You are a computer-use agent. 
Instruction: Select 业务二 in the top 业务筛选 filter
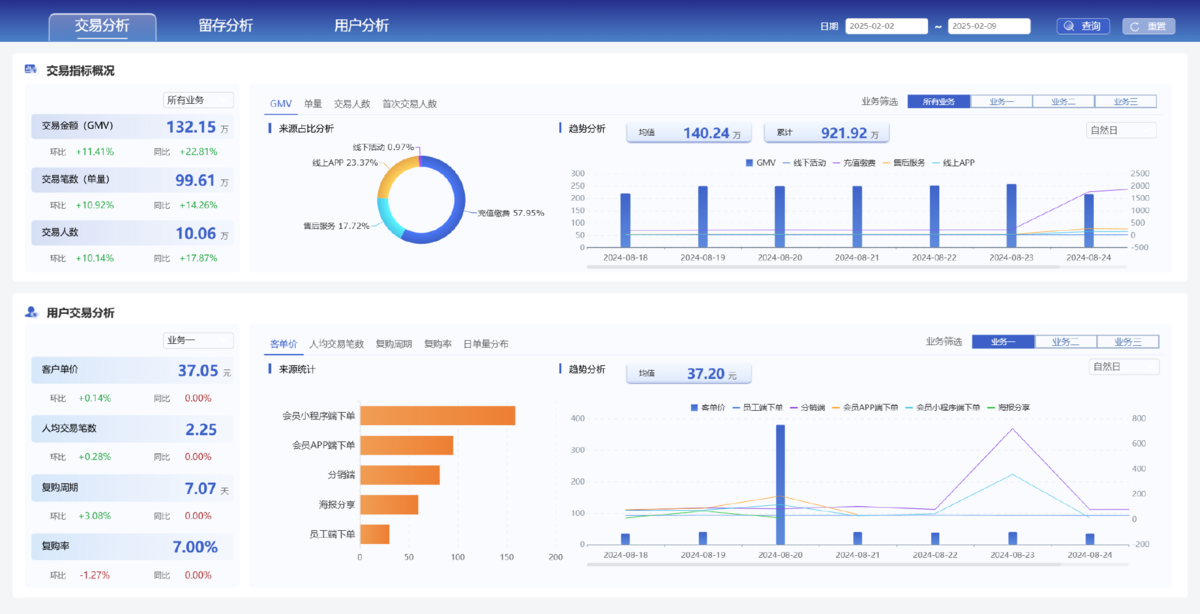coord(1063,101)
